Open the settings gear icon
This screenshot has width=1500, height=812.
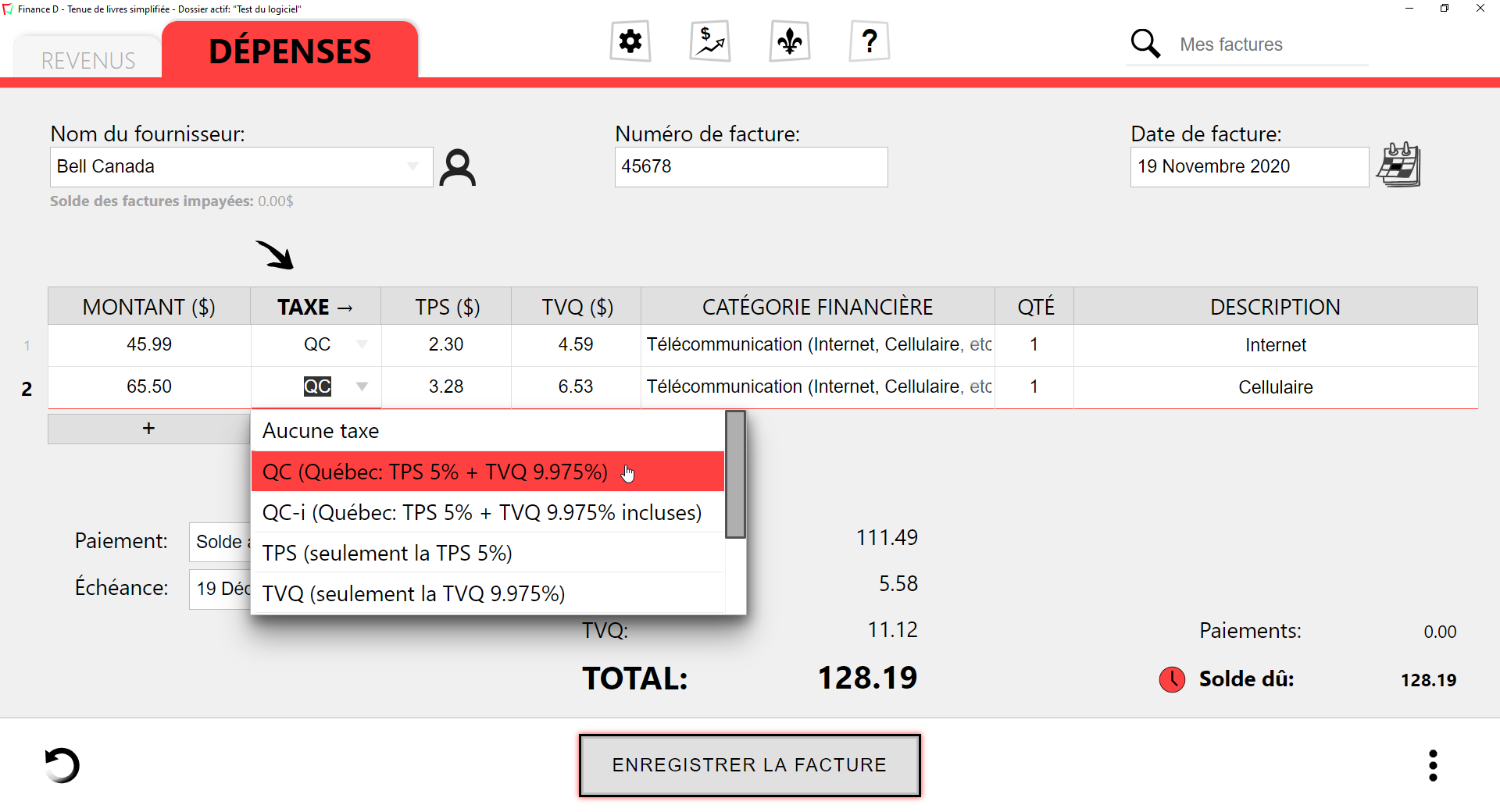630,41
